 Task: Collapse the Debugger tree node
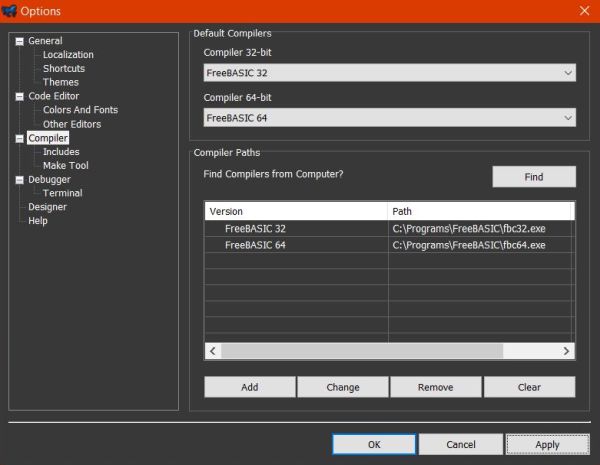point(20,180)
